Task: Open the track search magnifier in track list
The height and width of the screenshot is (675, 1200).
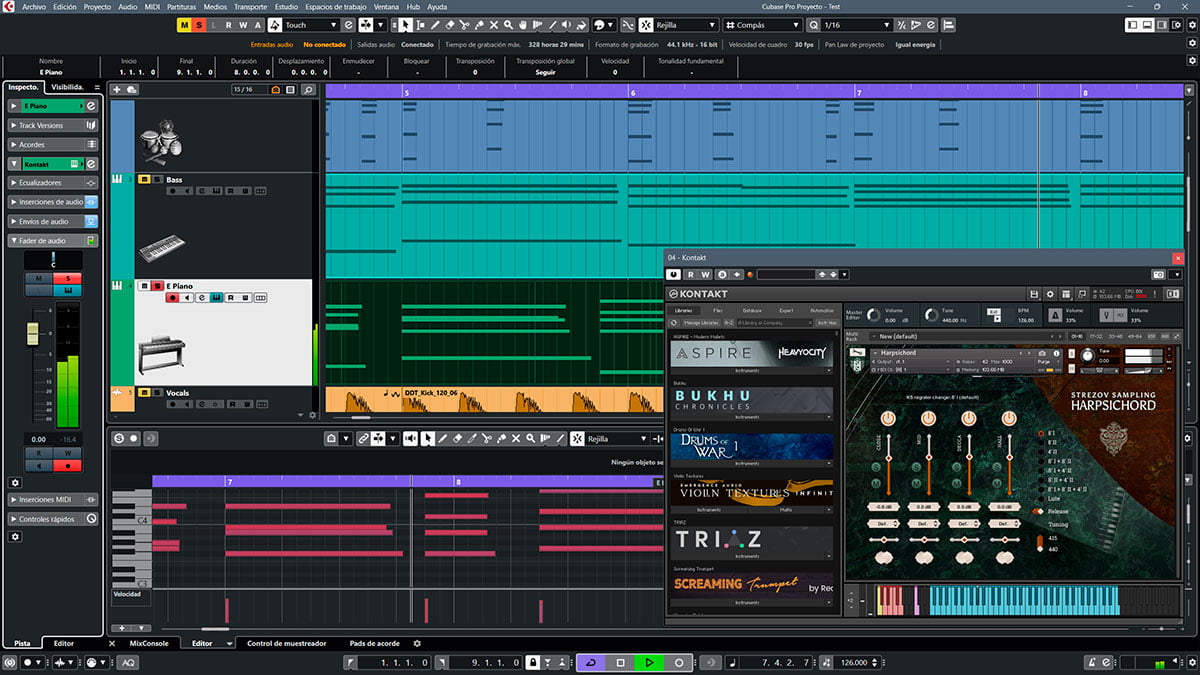Action: click(x=308, y=89)
